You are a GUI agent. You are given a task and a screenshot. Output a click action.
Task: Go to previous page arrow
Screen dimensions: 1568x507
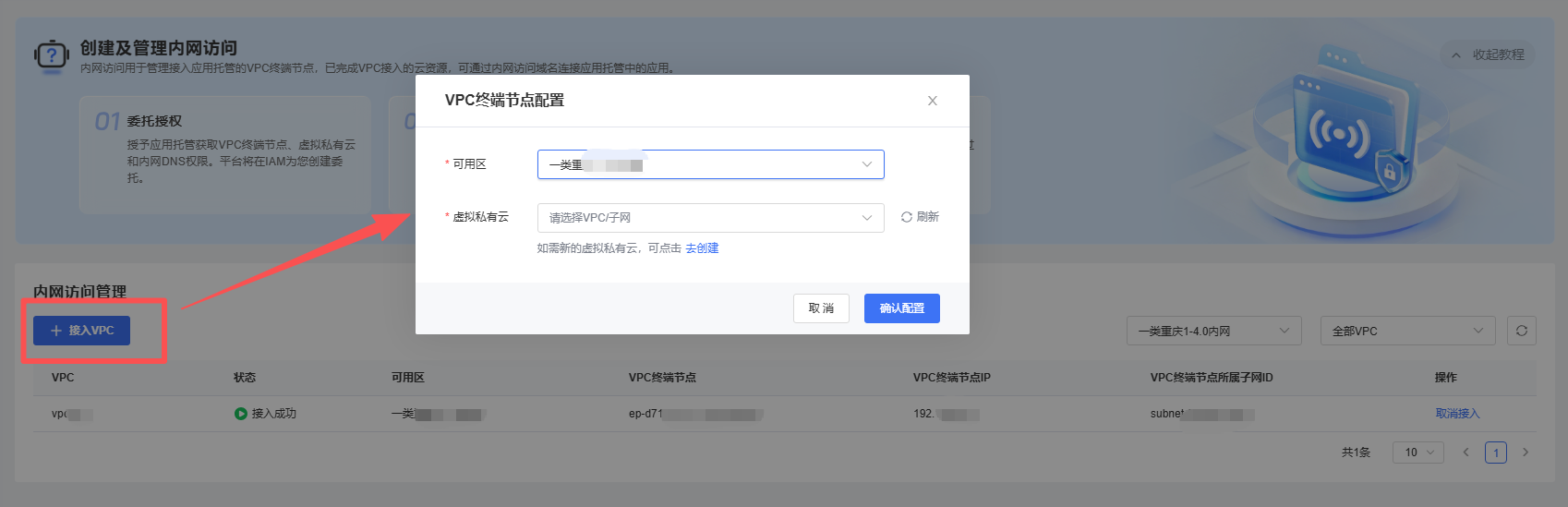(1465, 453)
